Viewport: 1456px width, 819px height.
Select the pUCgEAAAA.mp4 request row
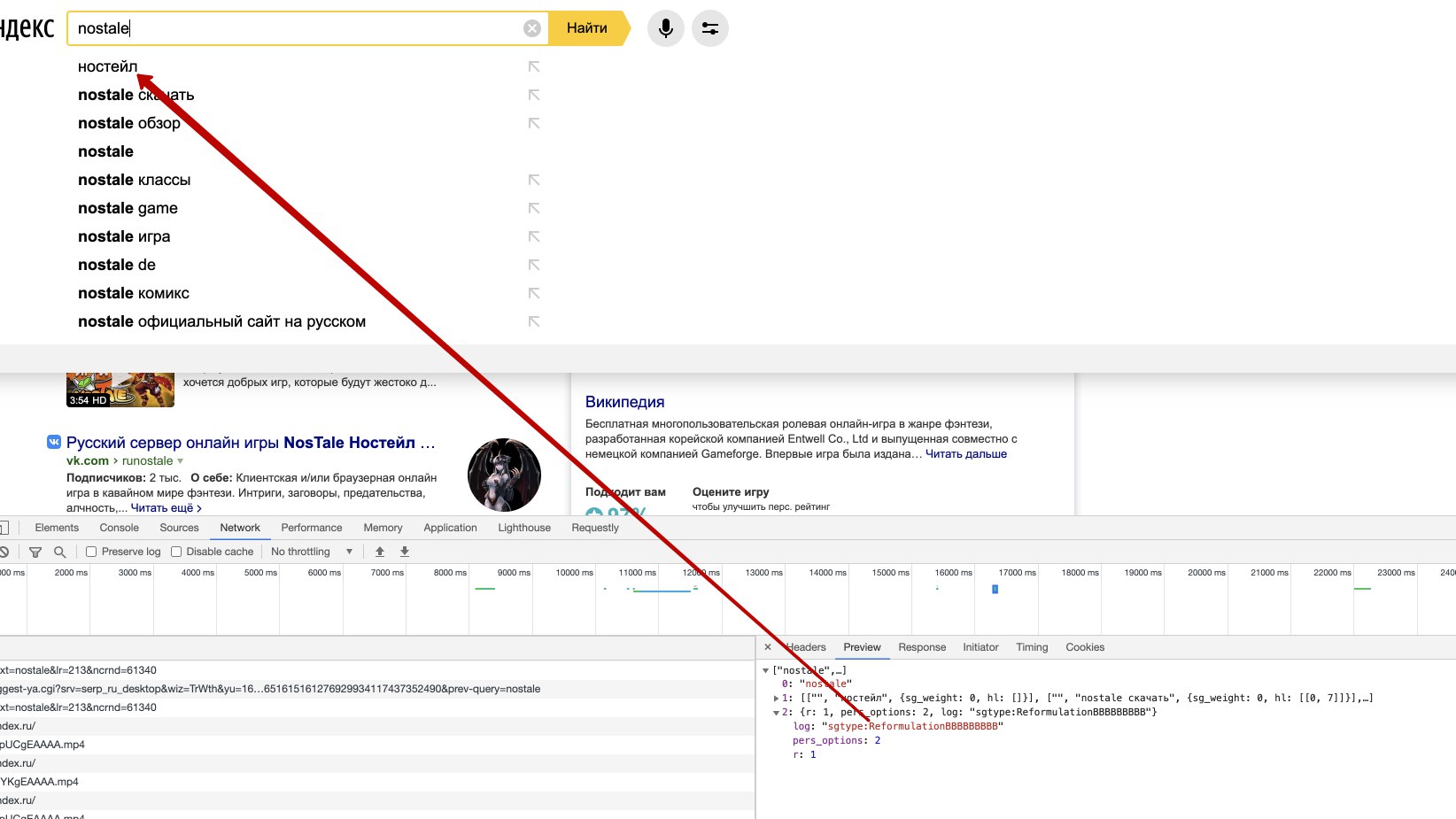pos(377,745)
